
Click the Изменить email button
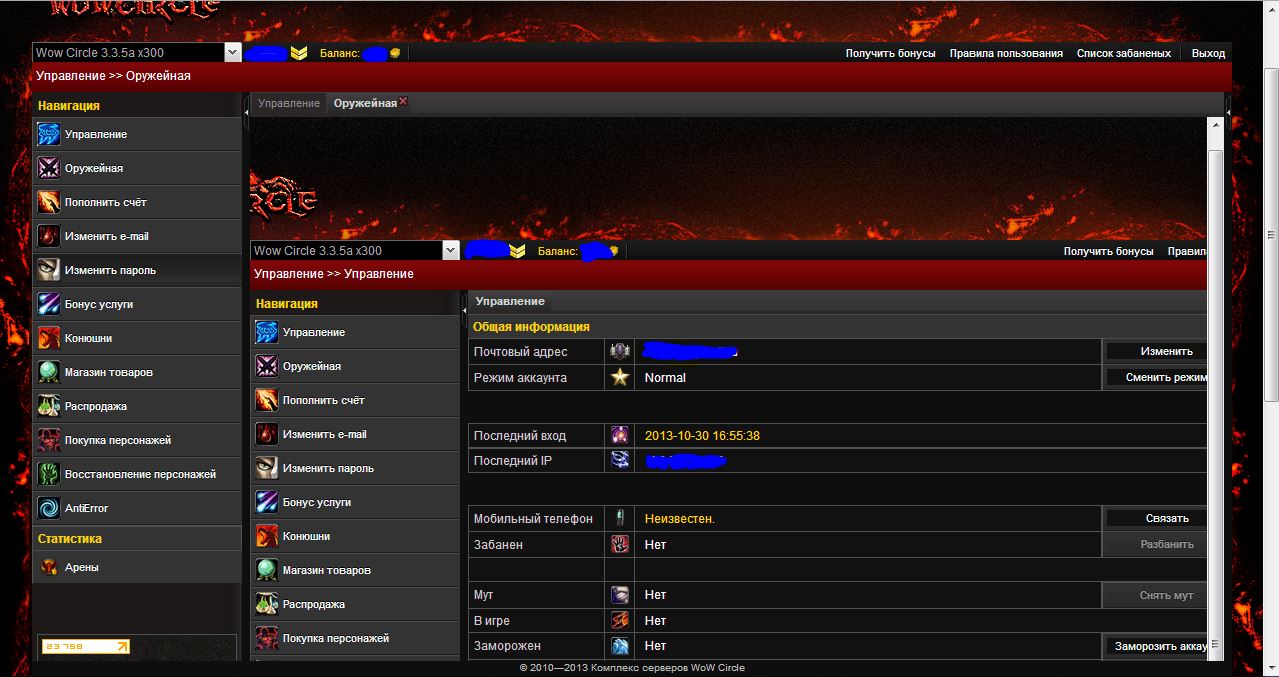1156,351
